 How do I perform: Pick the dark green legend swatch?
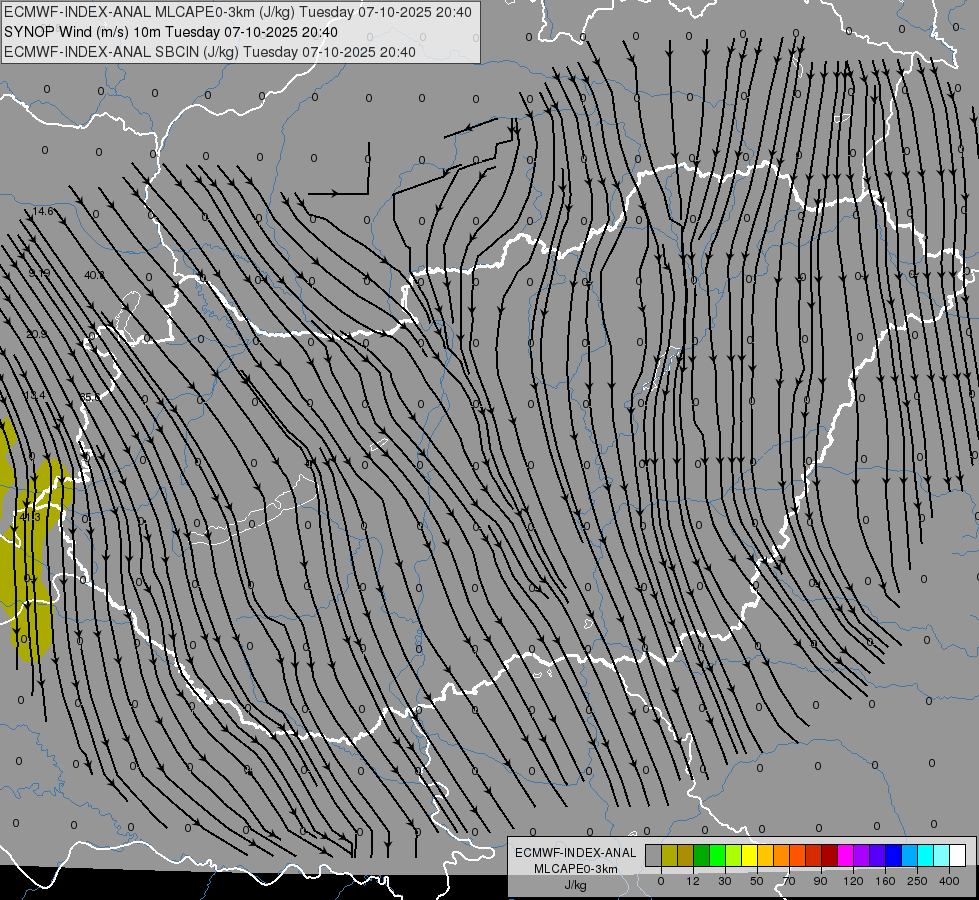tap(702, 855)
